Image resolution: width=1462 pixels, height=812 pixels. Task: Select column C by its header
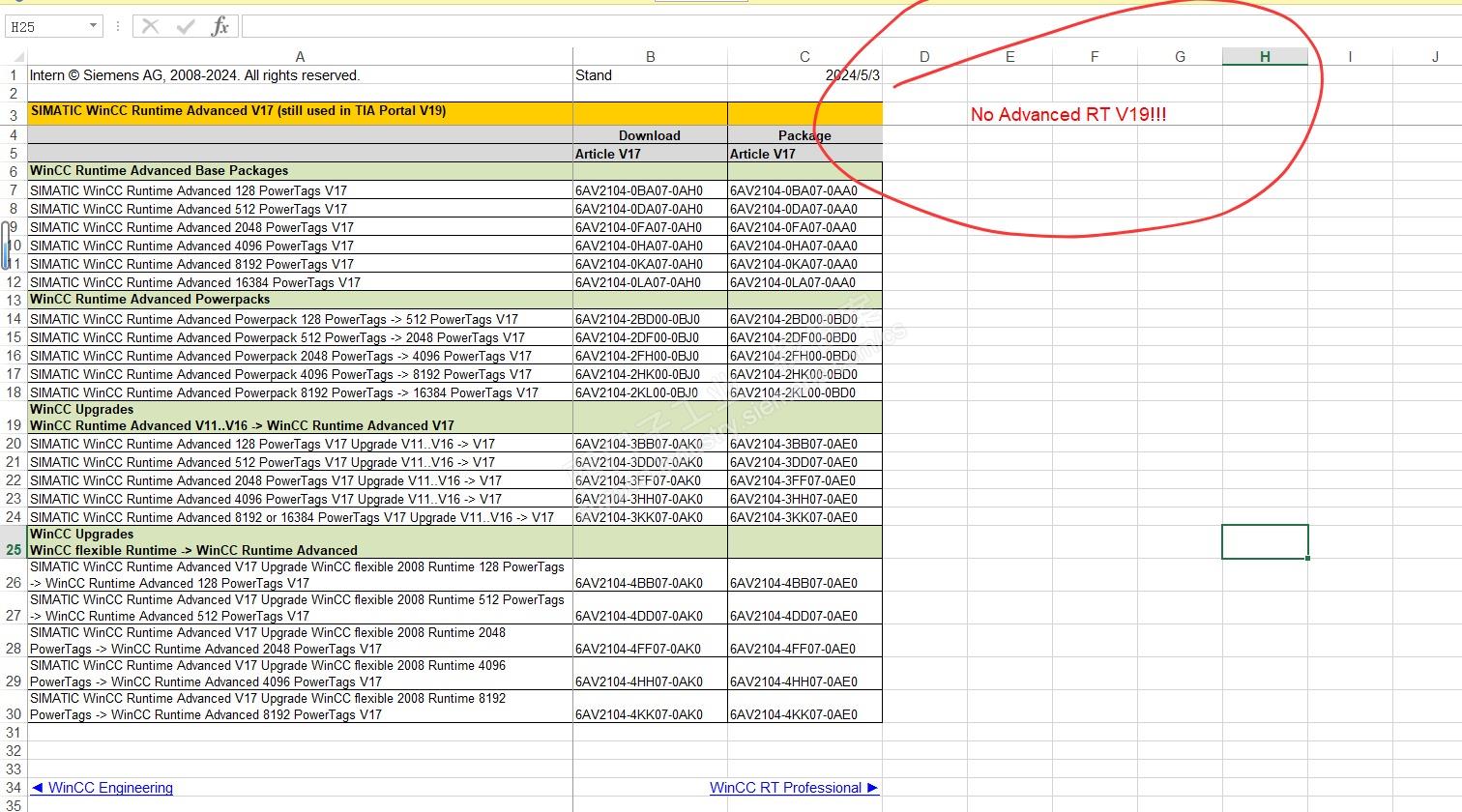(x=804, y=57)
